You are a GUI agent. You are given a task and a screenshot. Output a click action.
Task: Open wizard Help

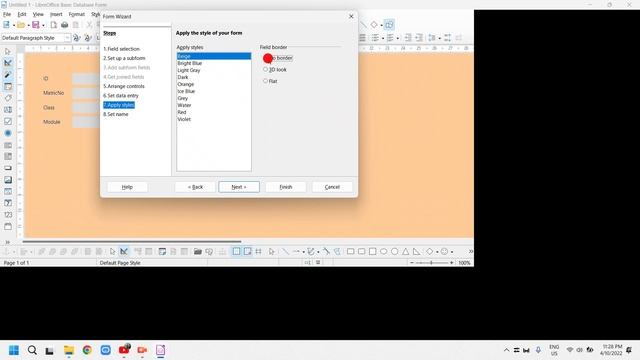(127, 187)
